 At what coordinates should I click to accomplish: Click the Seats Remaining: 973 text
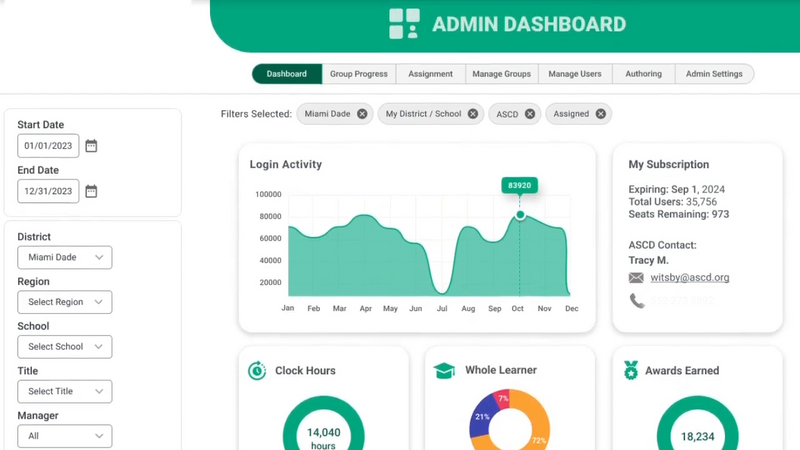pyautogui.click(x=679, y=214)
